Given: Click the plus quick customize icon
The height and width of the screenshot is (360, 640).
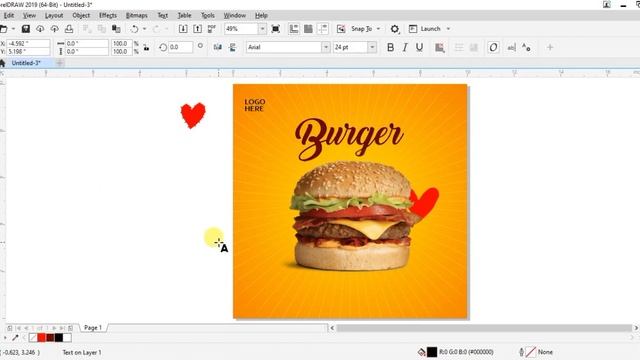Looking at the screenshot, I should (x=550, y=47).
